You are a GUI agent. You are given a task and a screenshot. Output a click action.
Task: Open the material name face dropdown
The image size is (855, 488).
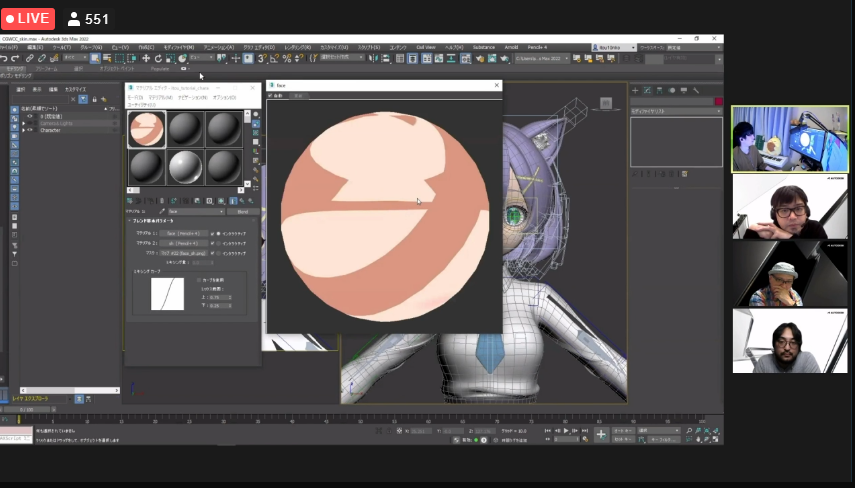click(196, 212)
